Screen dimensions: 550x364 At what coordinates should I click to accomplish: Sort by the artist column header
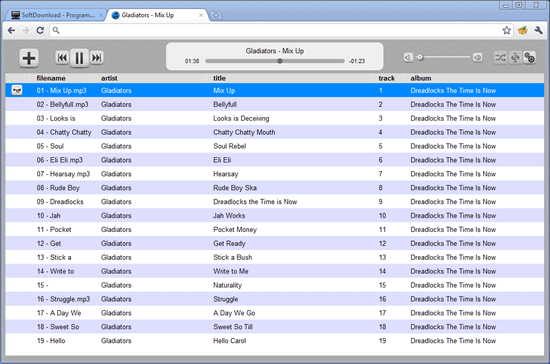click(109, 78)
